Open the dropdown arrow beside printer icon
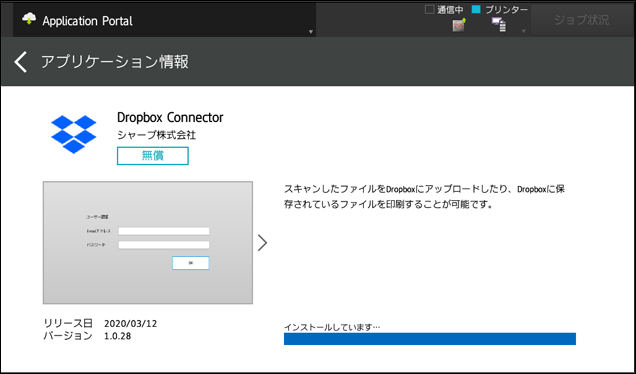Image resolution: width=636 pixels, height=374 pixels. pos(523,31)
